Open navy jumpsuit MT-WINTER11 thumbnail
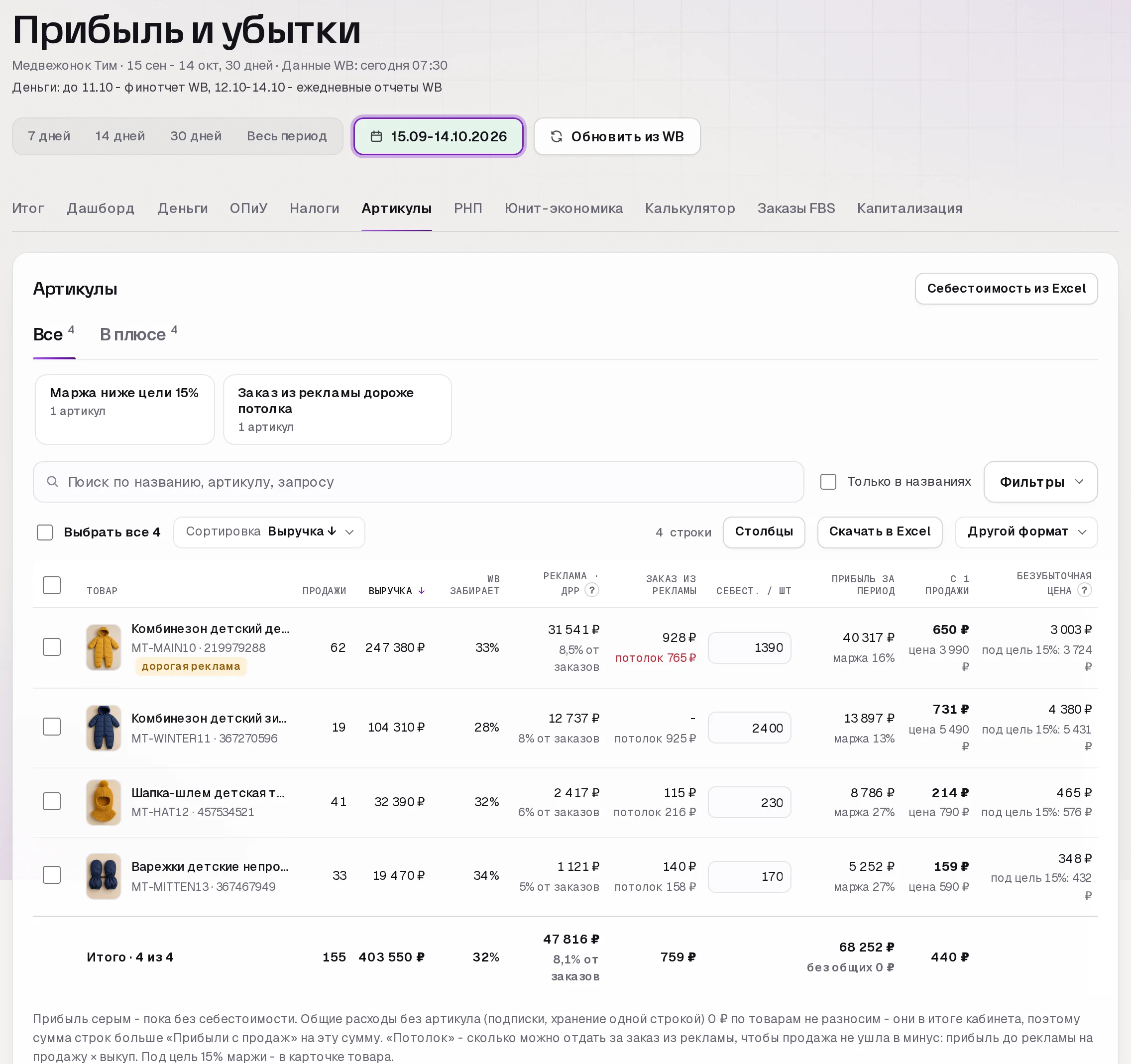The height and width of the screenshot is (1064, 1131). tap(104, 728)
